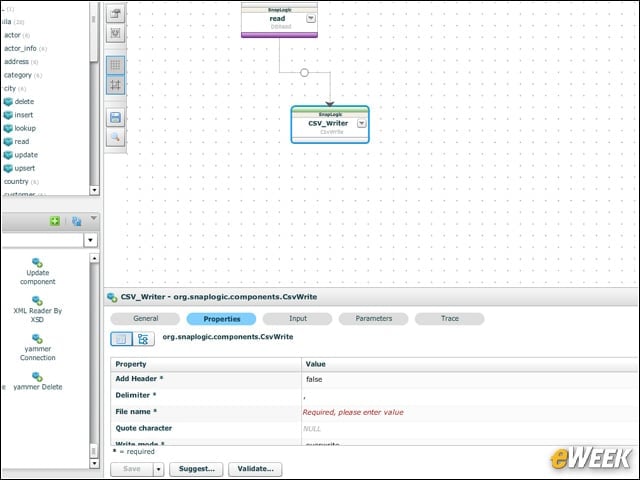640x480 pixels.
Task: Switch to the General tab
Action: pyautogui.click(x=145, y=318)
